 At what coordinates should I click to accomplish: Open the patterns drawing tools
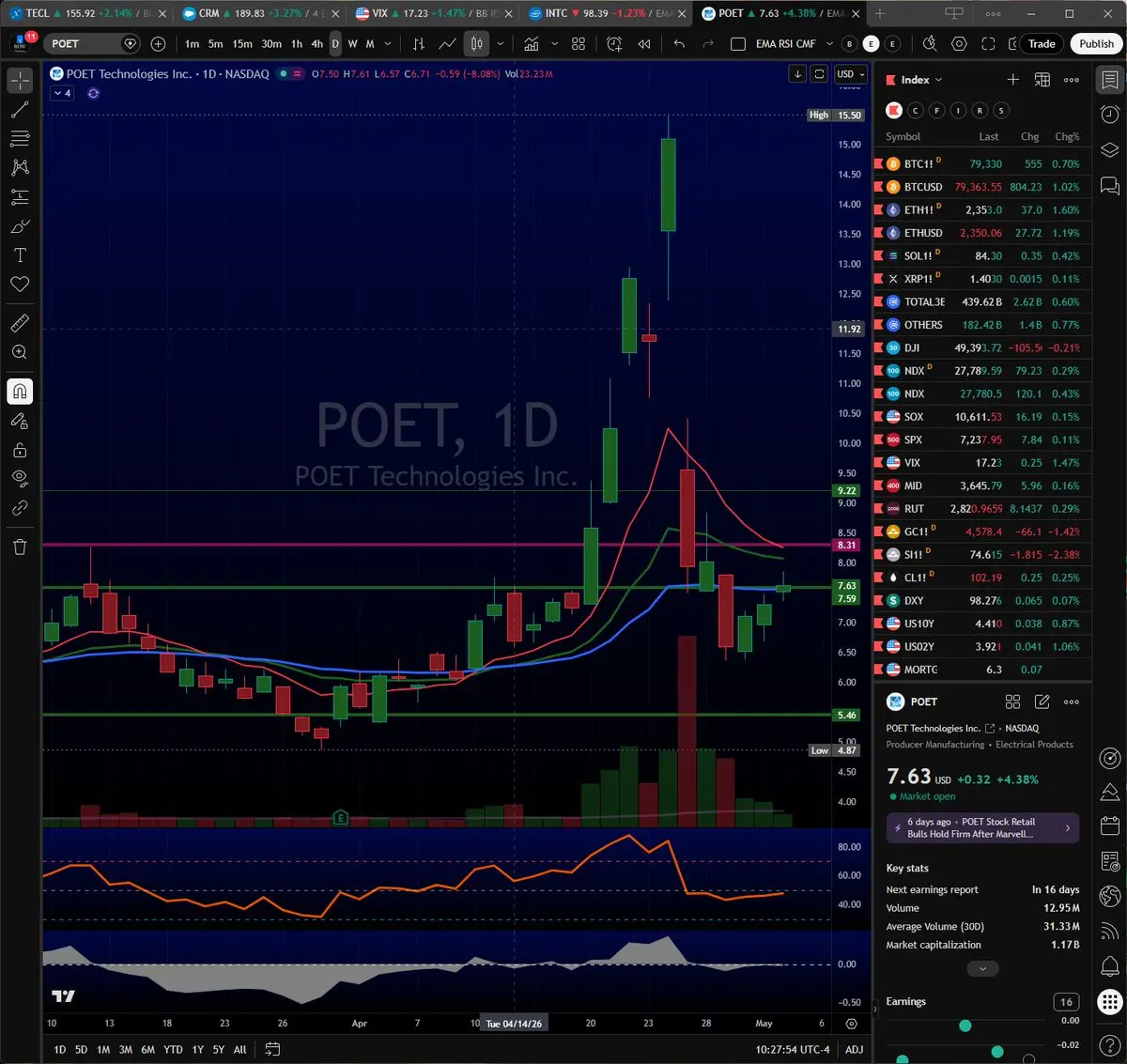pyautogui.click(x=20, y=168)
